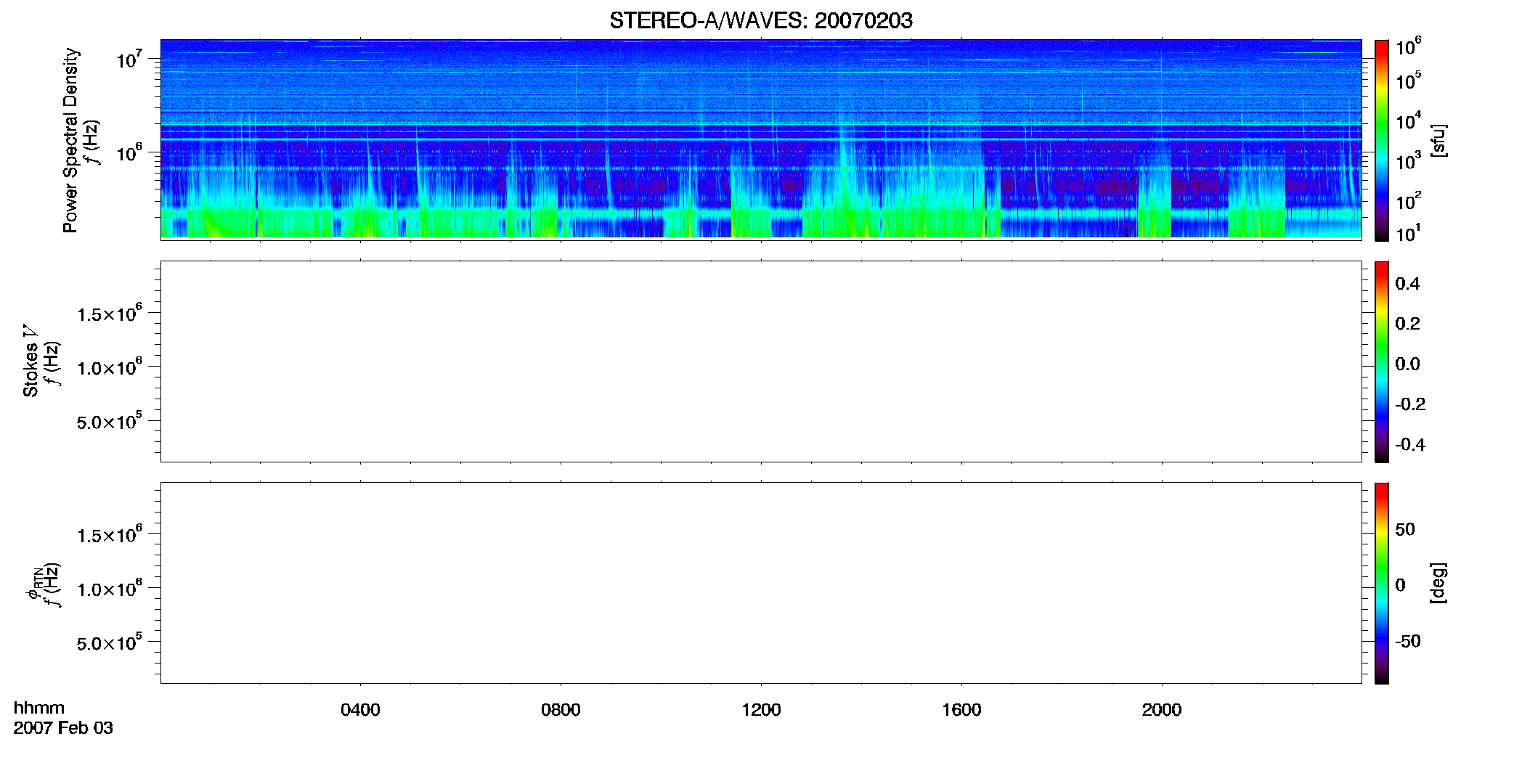Click the [deg] units label
The image size is (1522, 784).
1438,583
